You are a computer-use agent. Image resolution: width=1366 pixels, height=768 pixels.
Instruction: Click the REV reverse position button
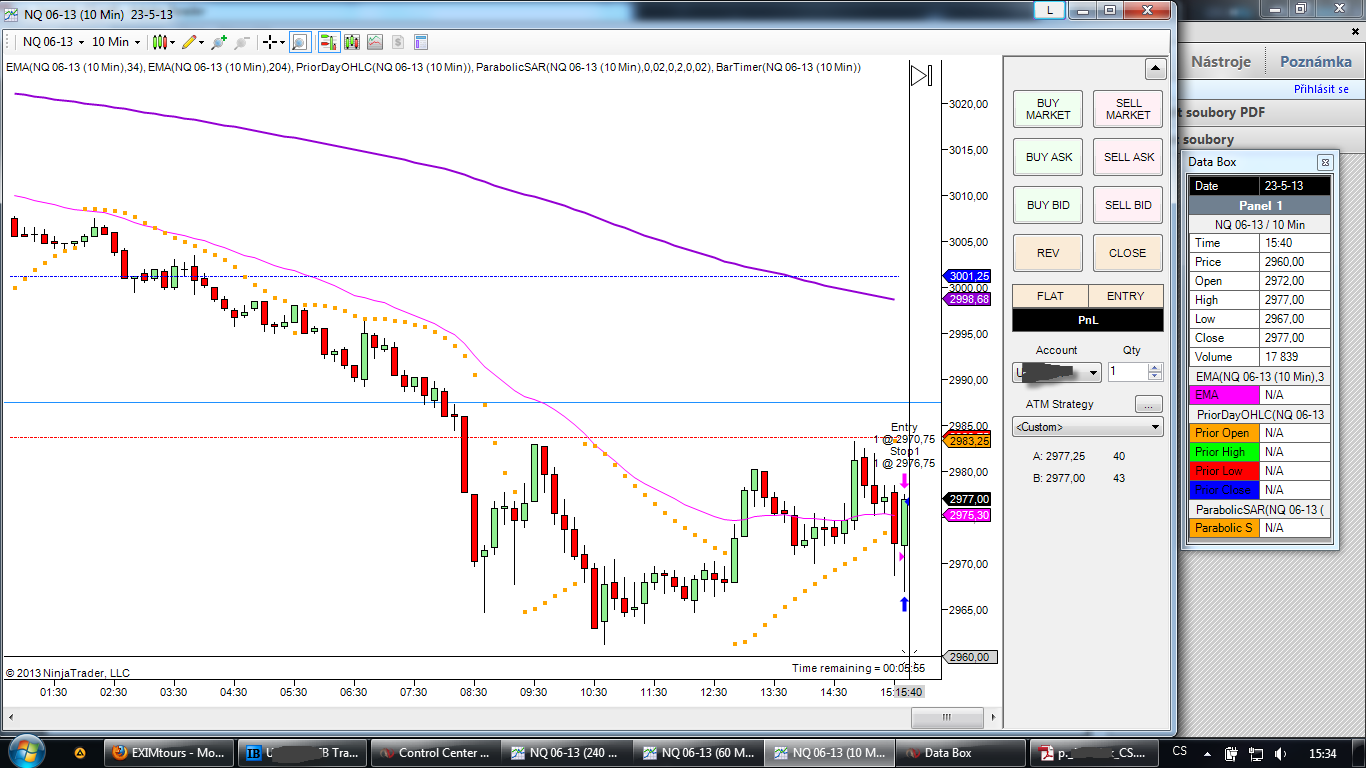point(1048,253)
